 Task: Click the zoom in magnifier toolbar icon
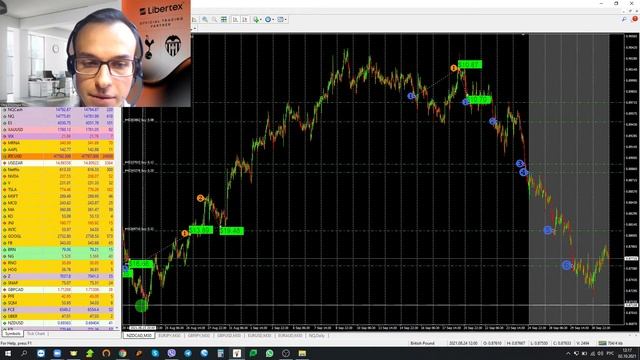click(x=205, y=19)
